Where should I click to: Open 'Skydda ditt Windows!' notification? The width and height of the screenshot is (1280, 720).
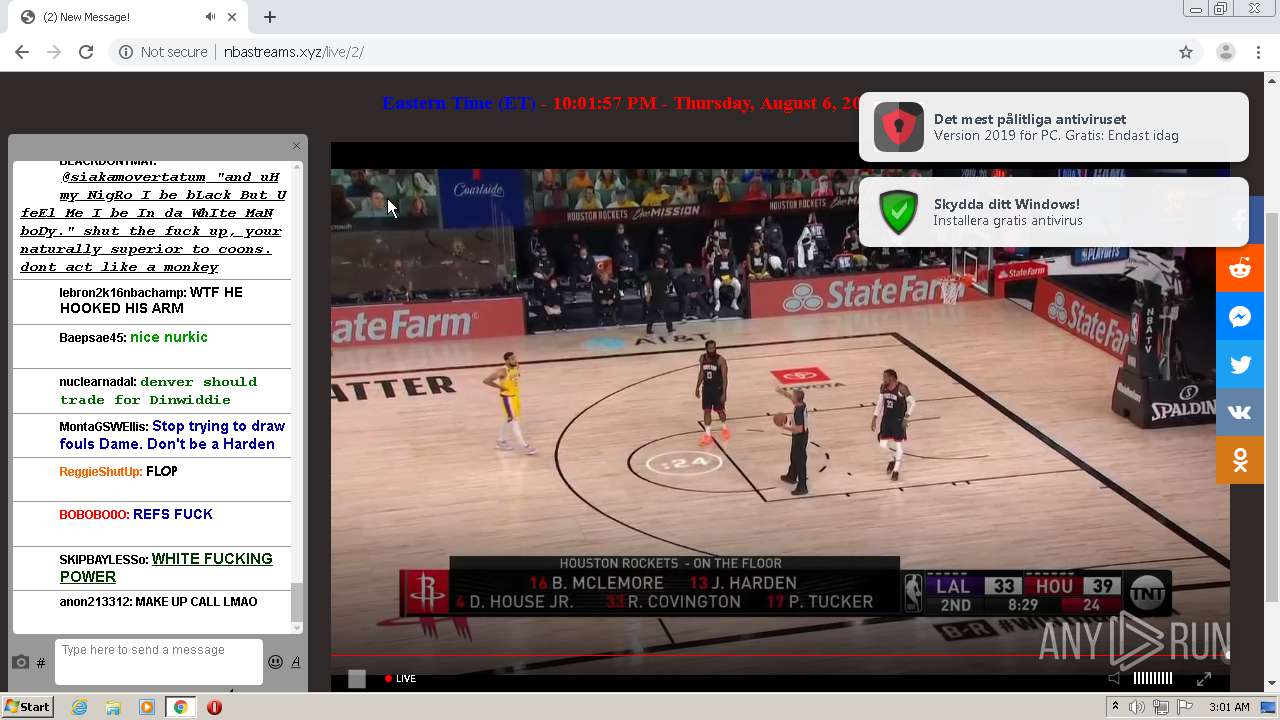point(1053,212)
